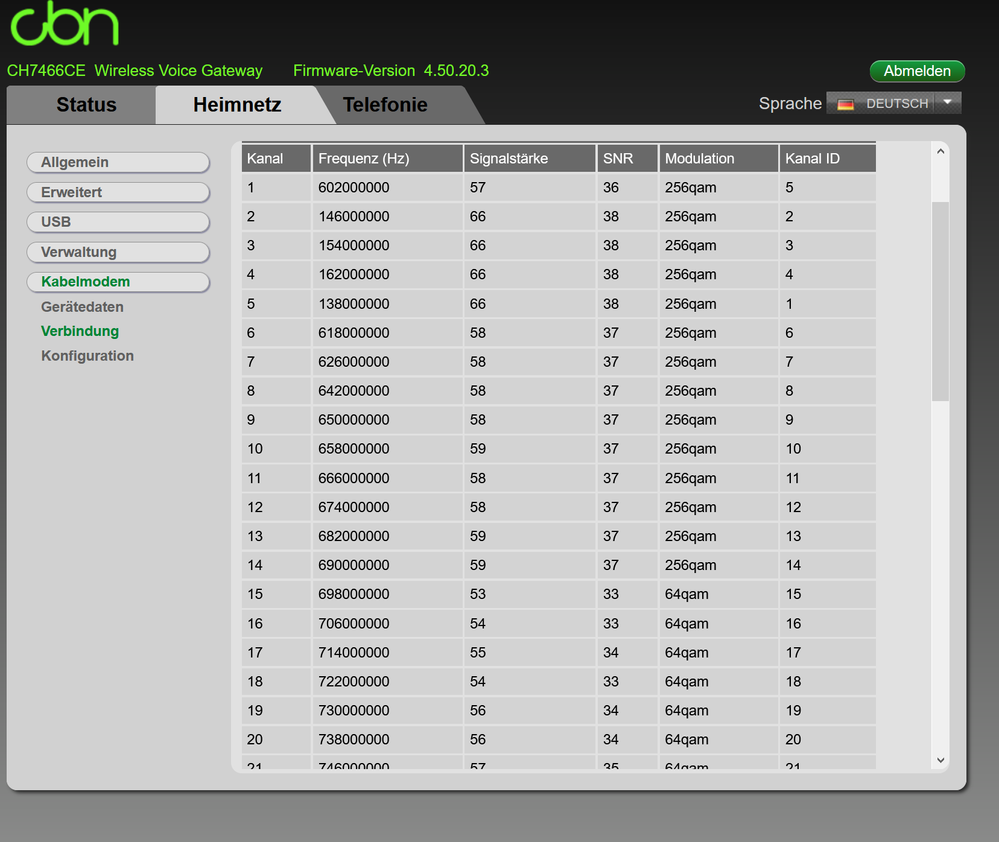Select frequency cell 650000000
Image resolution: width=999 pixels, height=842 pixels.
coord(387,420)
